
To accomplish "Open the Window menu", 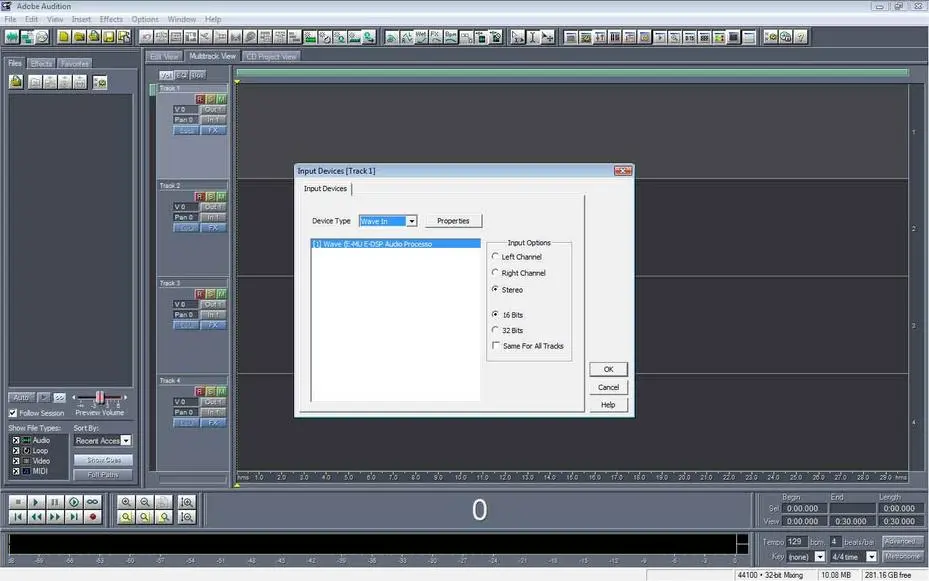I will (x=181, y=20).
